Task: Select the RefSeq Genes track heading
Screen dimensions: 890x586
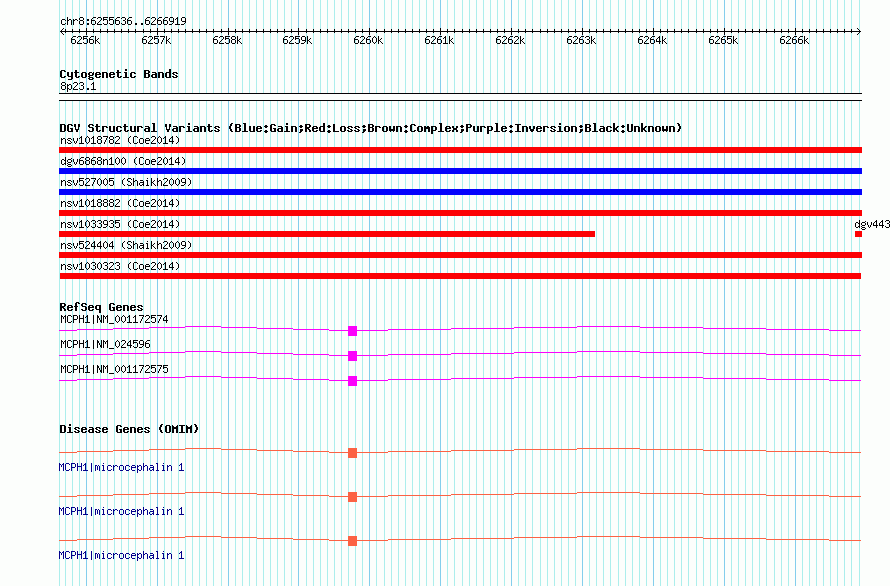Action: coord(101,307)
